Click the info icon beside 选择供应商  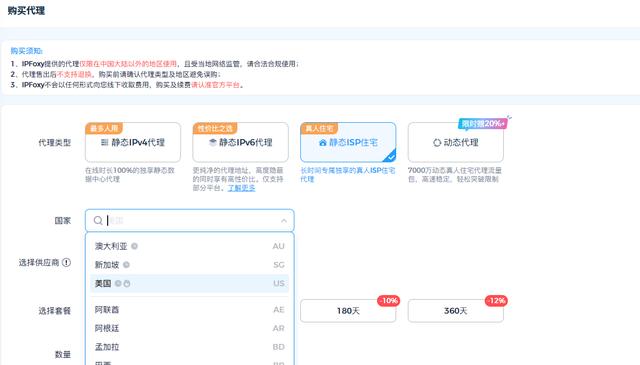(66, 263)
